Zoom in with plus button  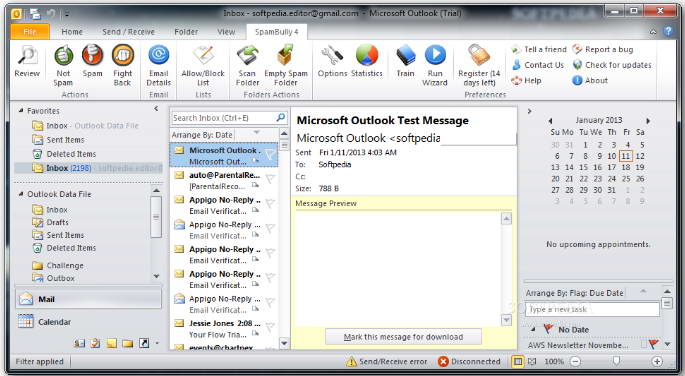(657, 361)
